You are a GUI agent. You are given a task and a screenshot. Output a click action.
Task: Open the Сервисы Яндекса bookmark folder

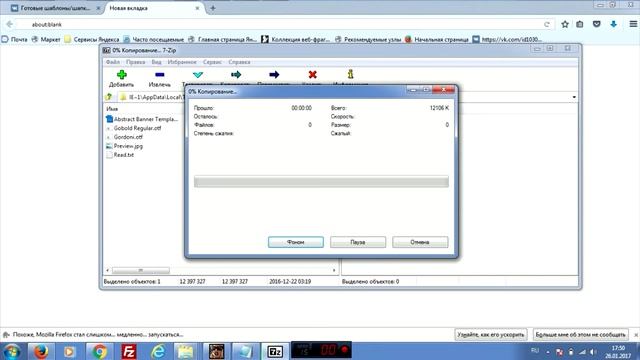(91, 40)
